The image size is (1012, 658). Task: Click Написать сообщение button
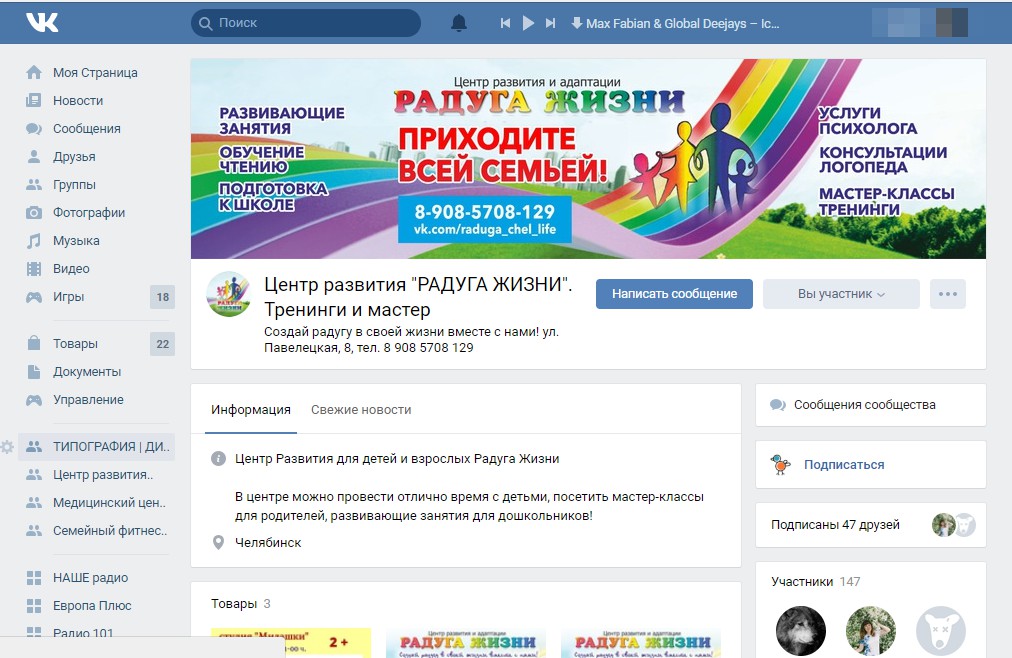(x=674, y=294)
